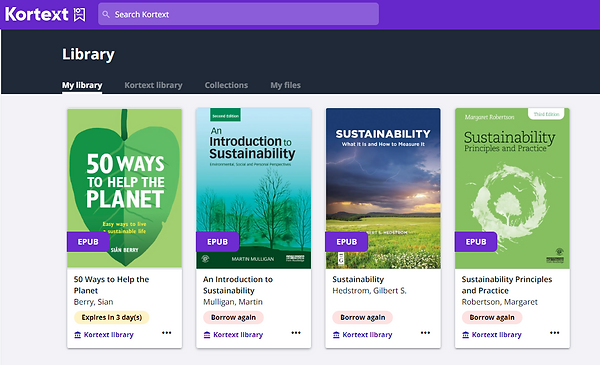This screenshot has height=365, width=600.
Task: Open more options for 50 Ways card
Action: click(166, 333)
